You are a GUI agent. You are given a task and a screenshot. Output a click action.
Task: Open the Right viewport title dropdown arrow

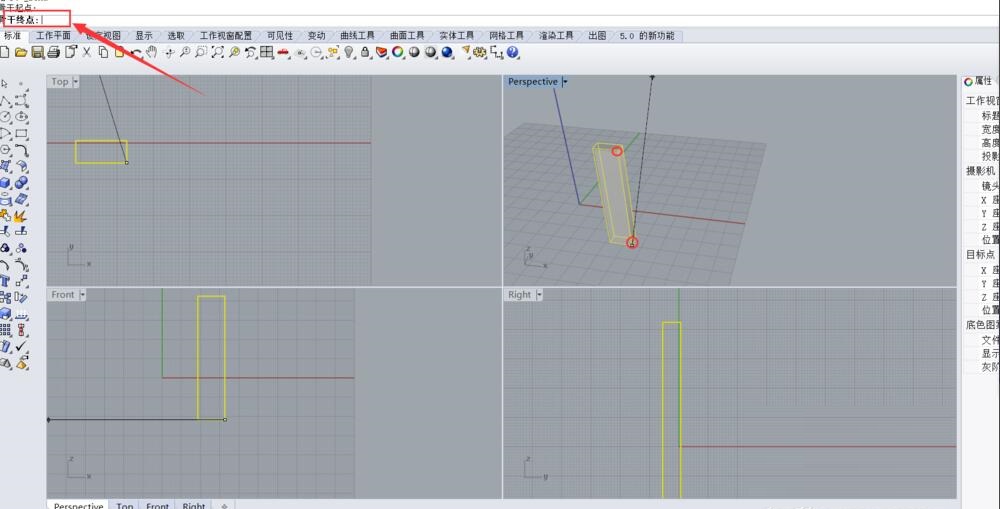coord(539,295)
